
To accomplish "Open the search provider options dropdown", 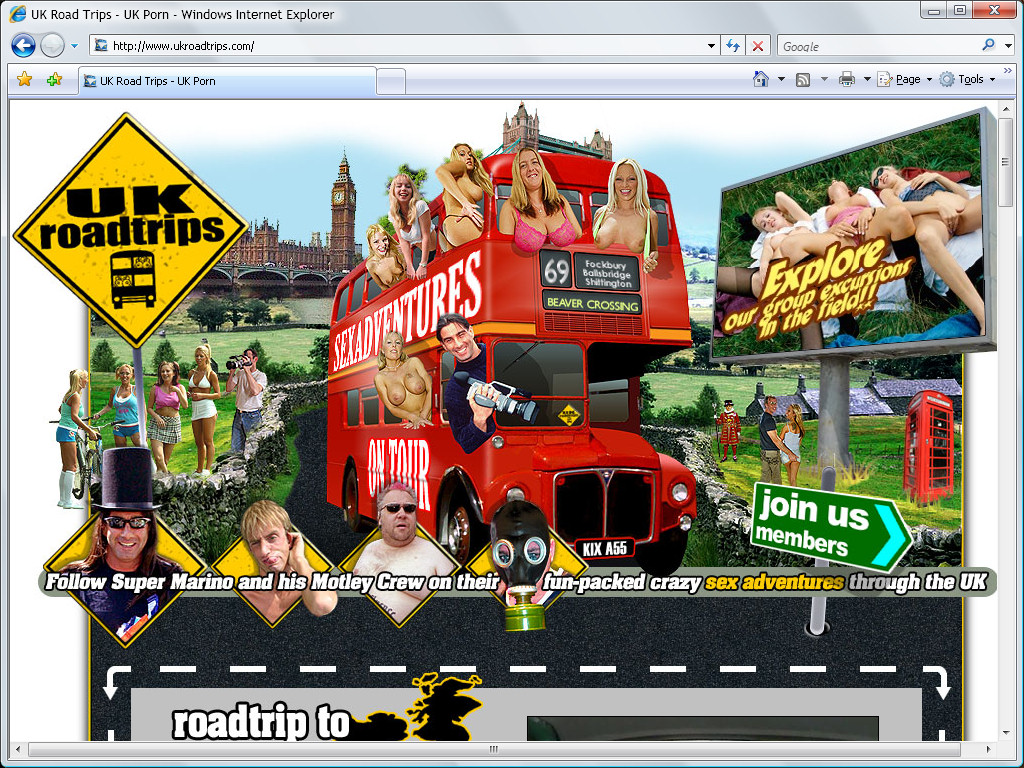I will (1008, 46).
